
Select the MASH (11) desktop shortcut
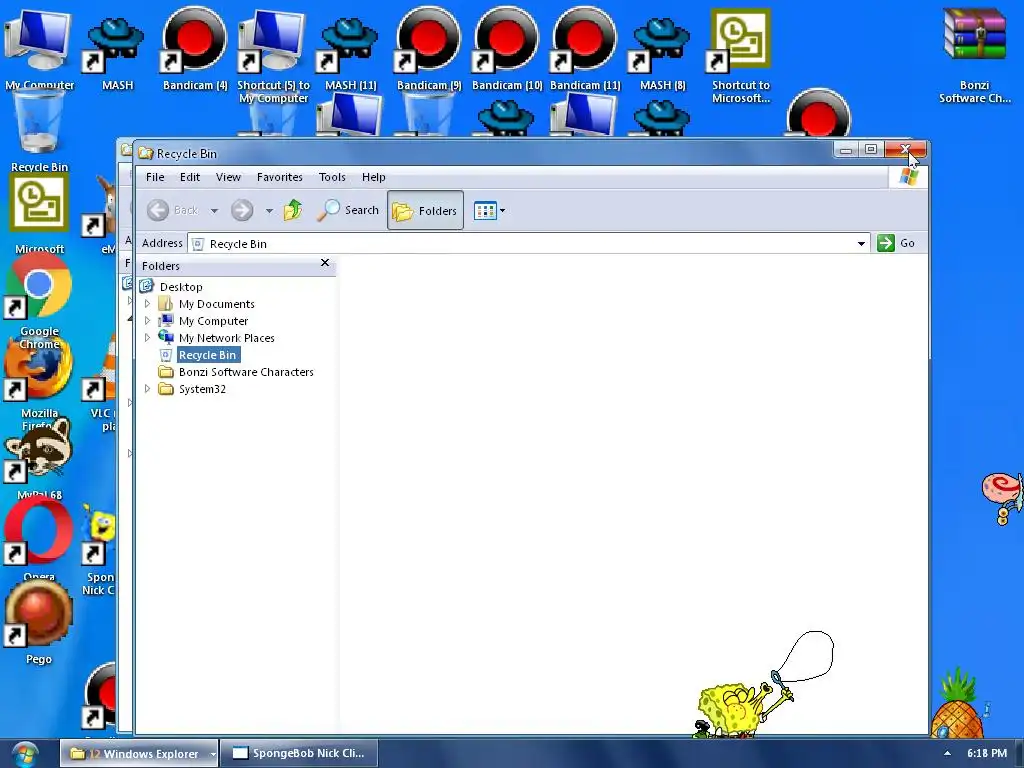351,52
